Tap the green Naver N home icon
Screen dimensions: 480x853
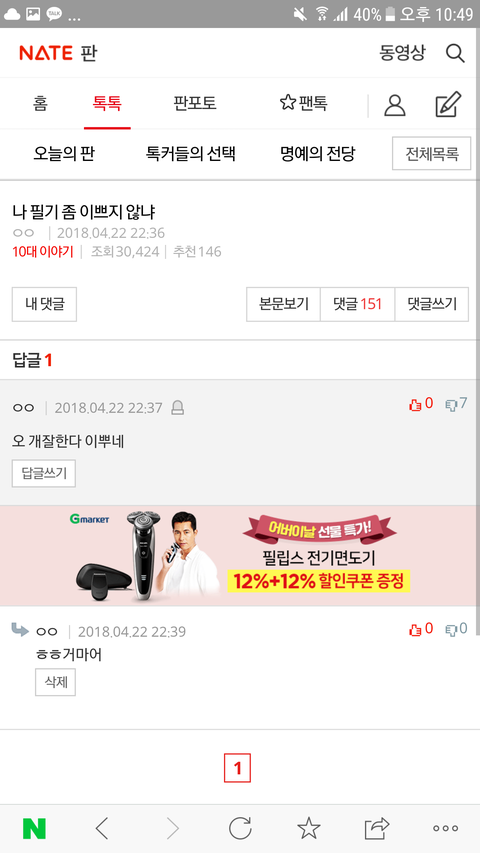coord(34,829)
